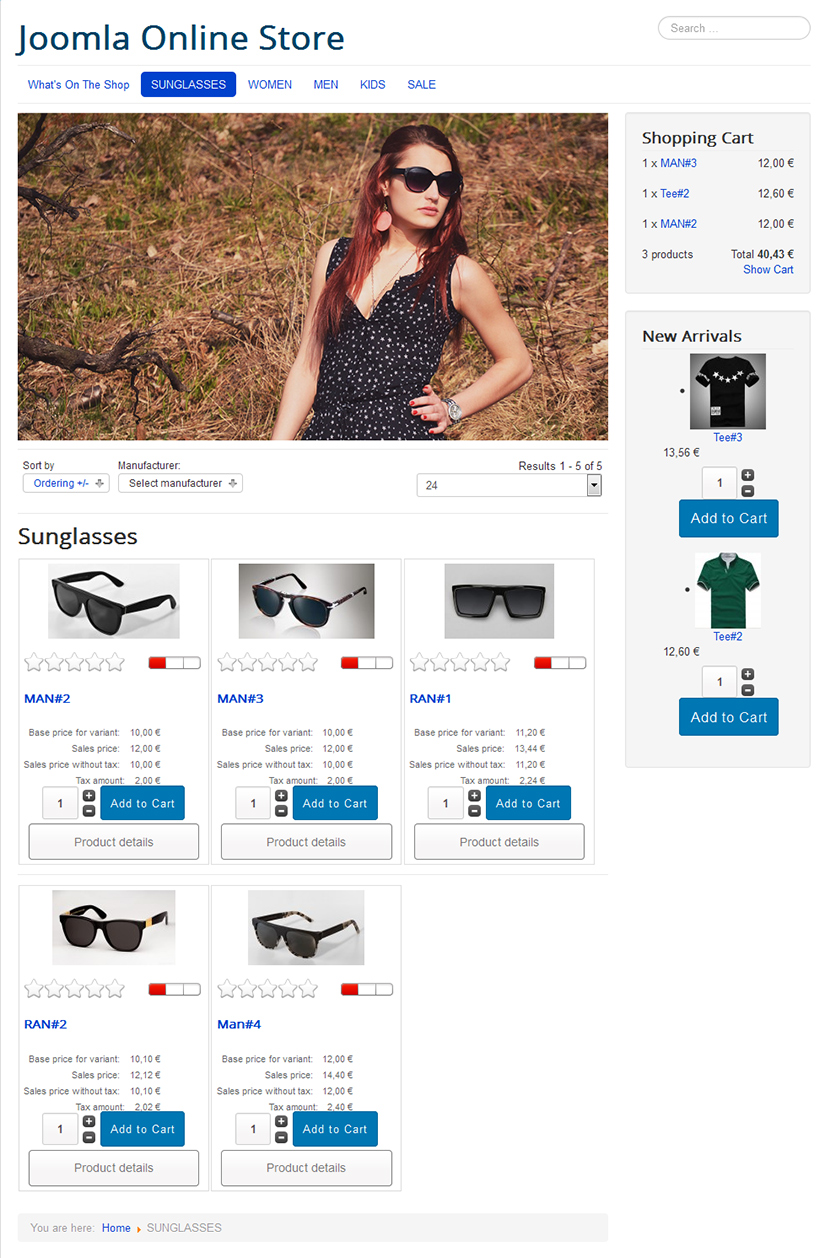Click plus icon to increase MAN#2 quantity
The width and height of the screenshot is (825, 1258).
[x=89, y=796]
